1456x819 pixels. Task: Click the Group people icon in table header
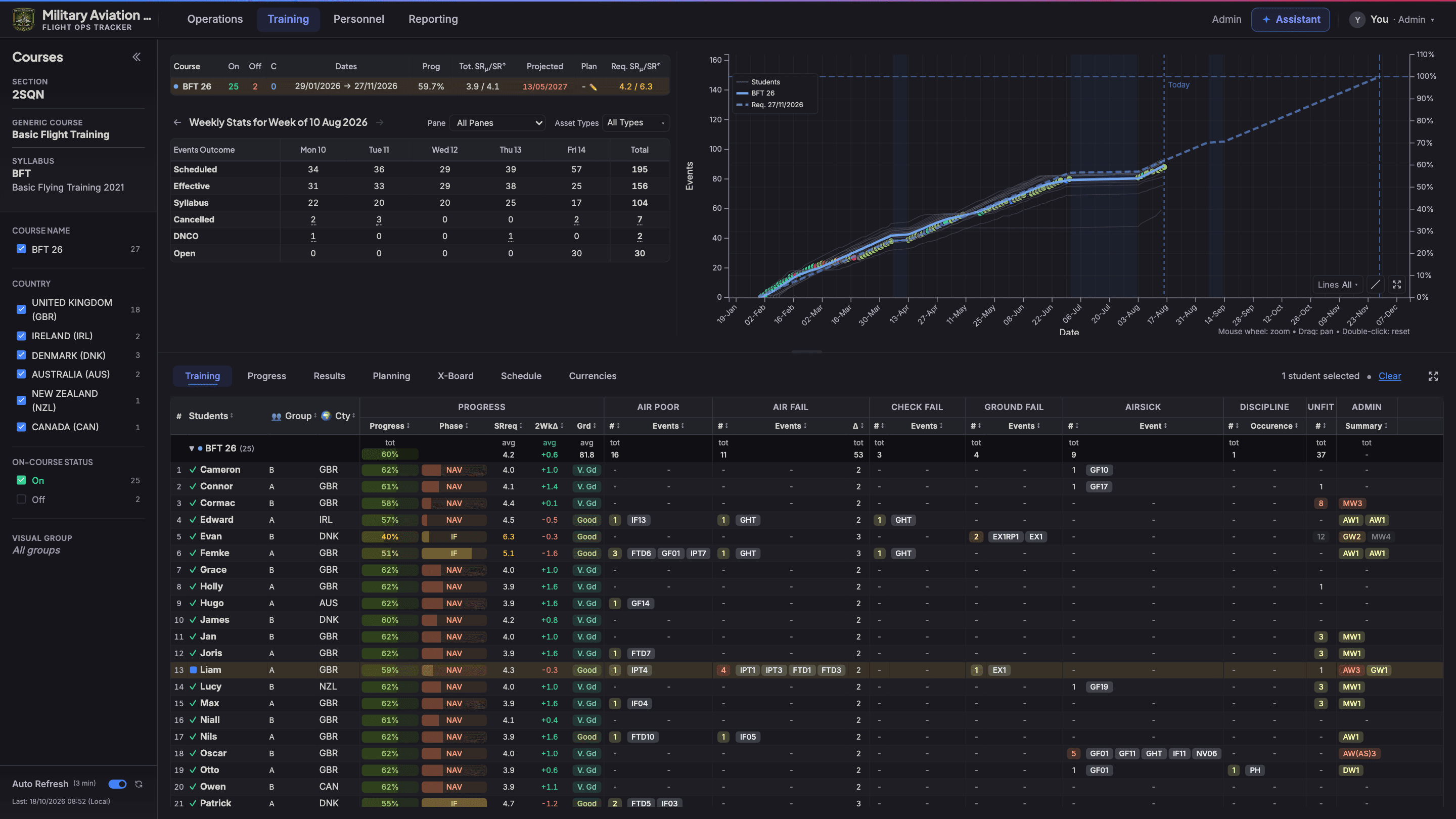(277, 417)
